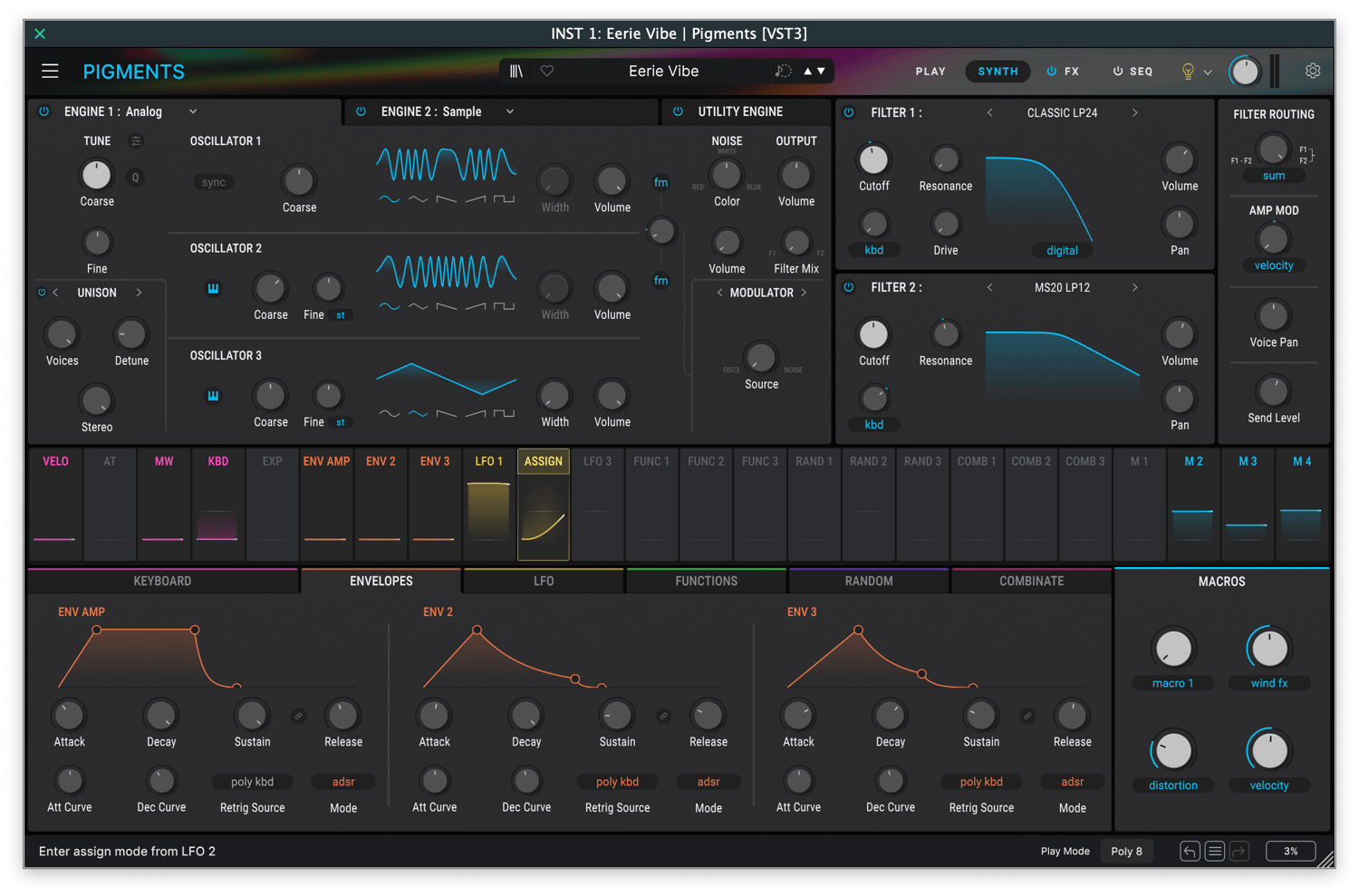Open the hamburger main menu

click(x=50, y=71)
